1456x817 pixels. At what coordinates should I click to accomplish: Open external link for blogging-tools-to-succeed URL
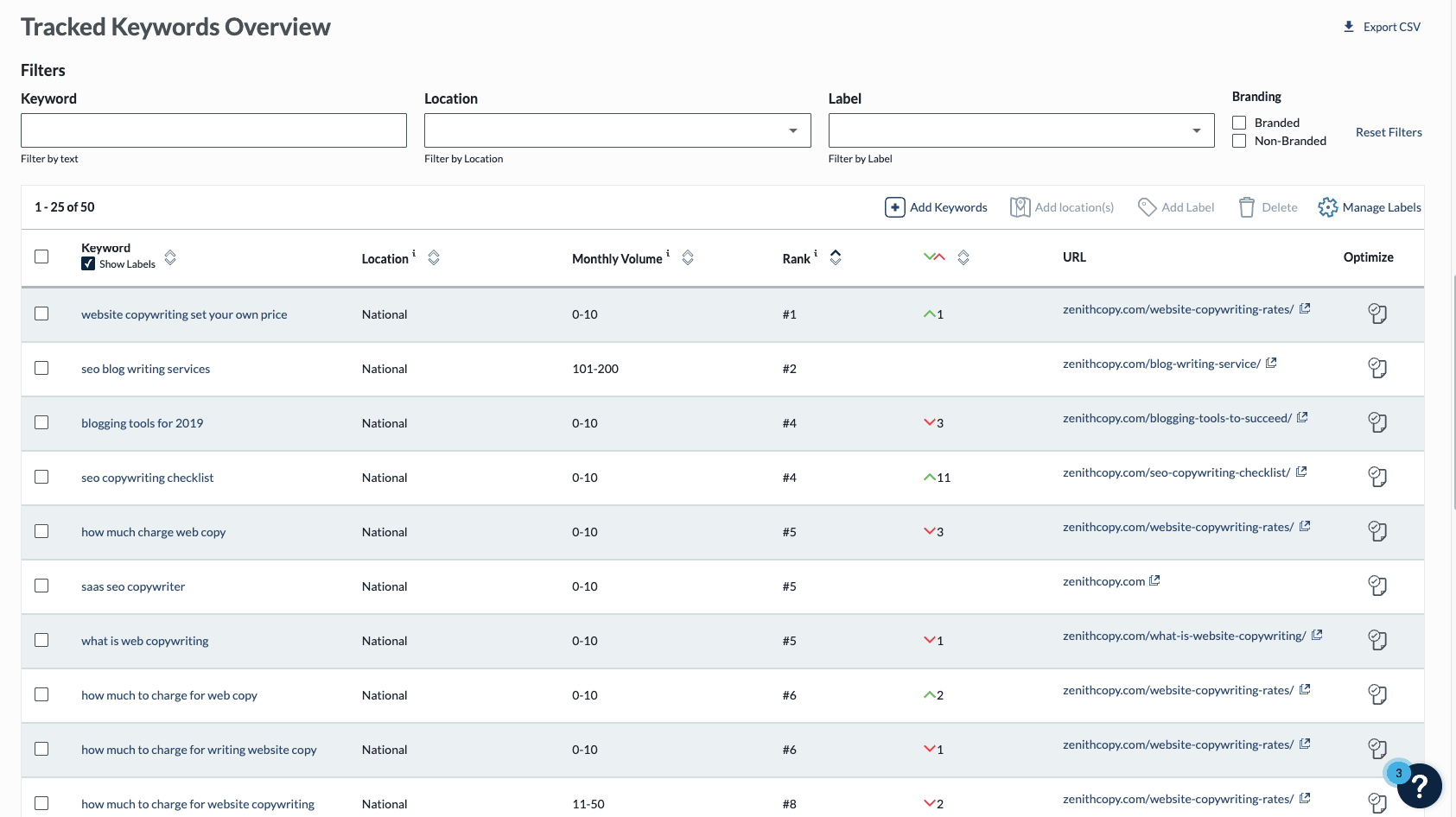point(1302,418)
